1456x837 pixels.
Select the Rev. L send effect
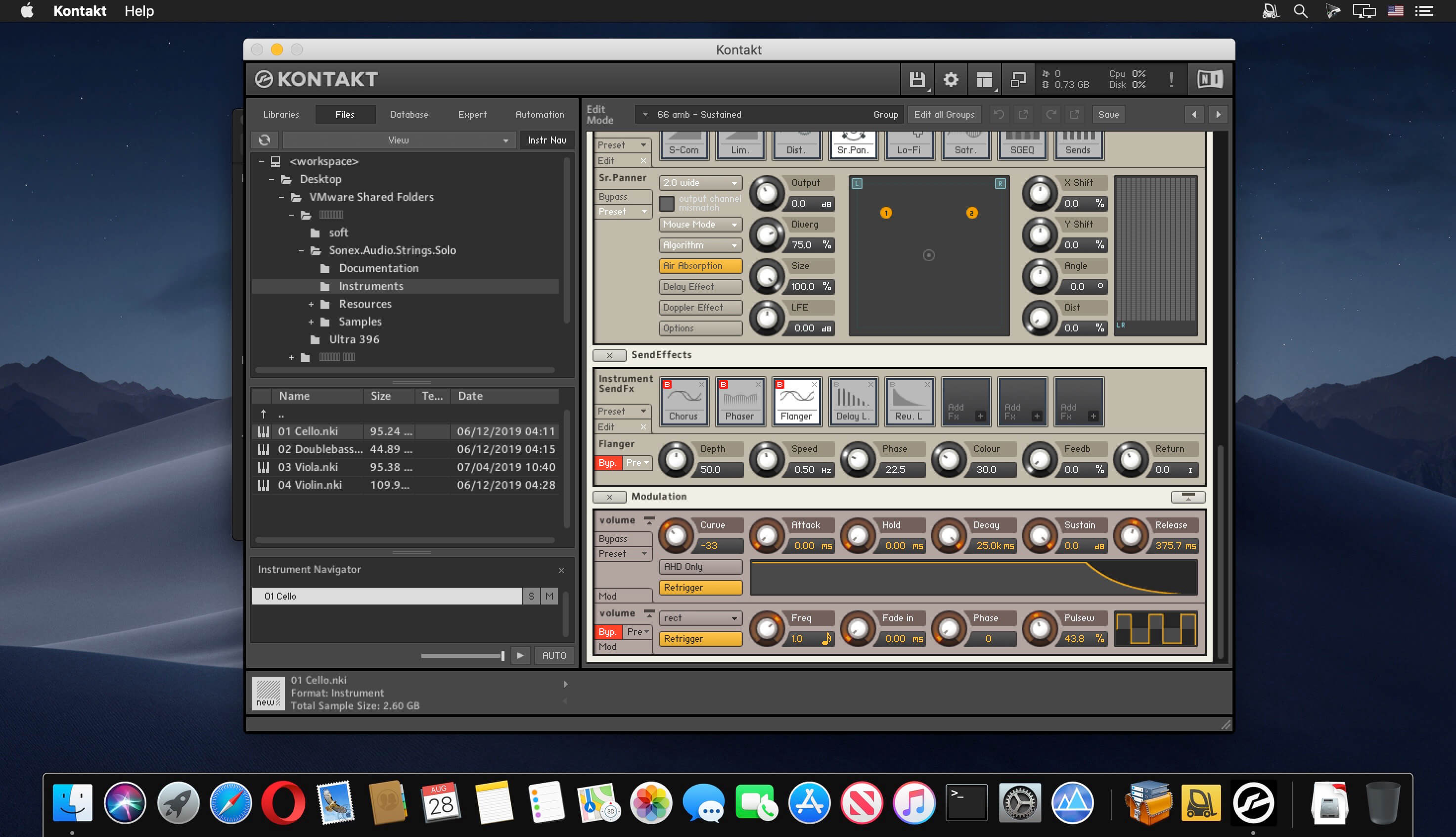point(909,402)
